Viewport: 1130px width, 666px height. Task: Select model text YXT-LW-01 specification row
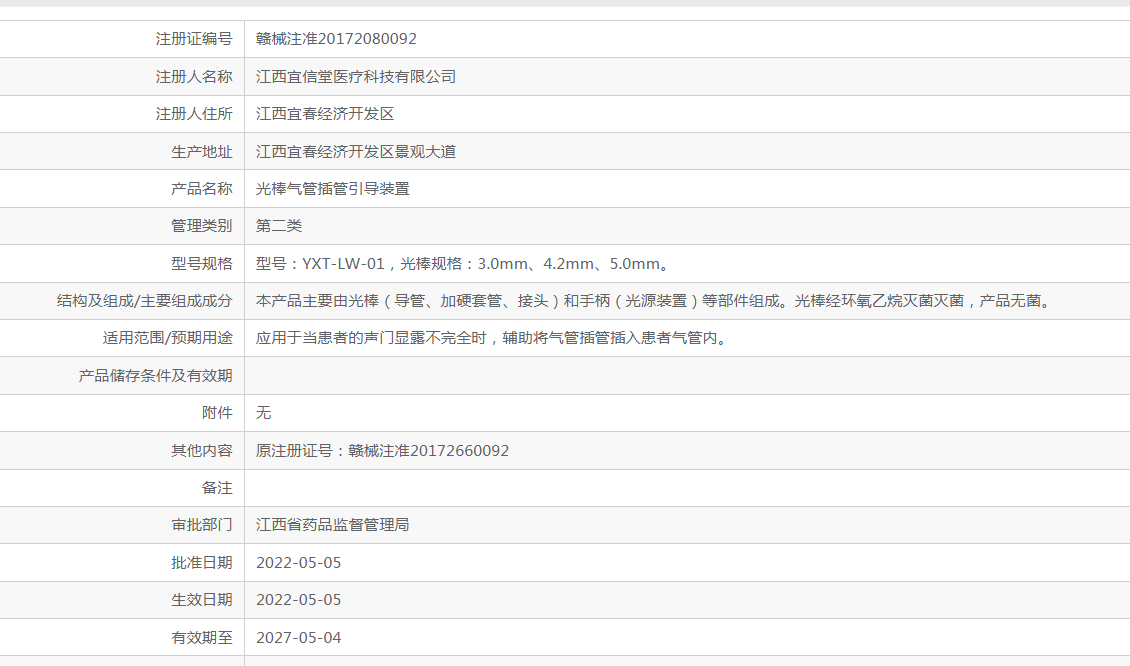pos(463,263)
